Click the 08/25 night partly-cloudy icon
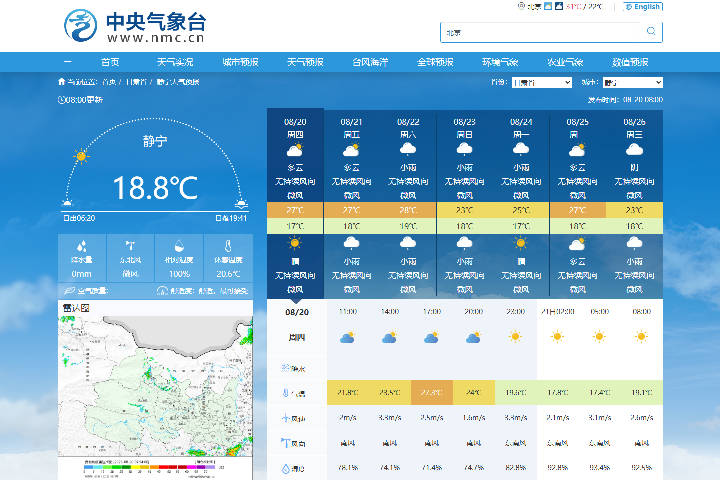The width and height of the screenshot is (720, 480). [x=577, y=243]
